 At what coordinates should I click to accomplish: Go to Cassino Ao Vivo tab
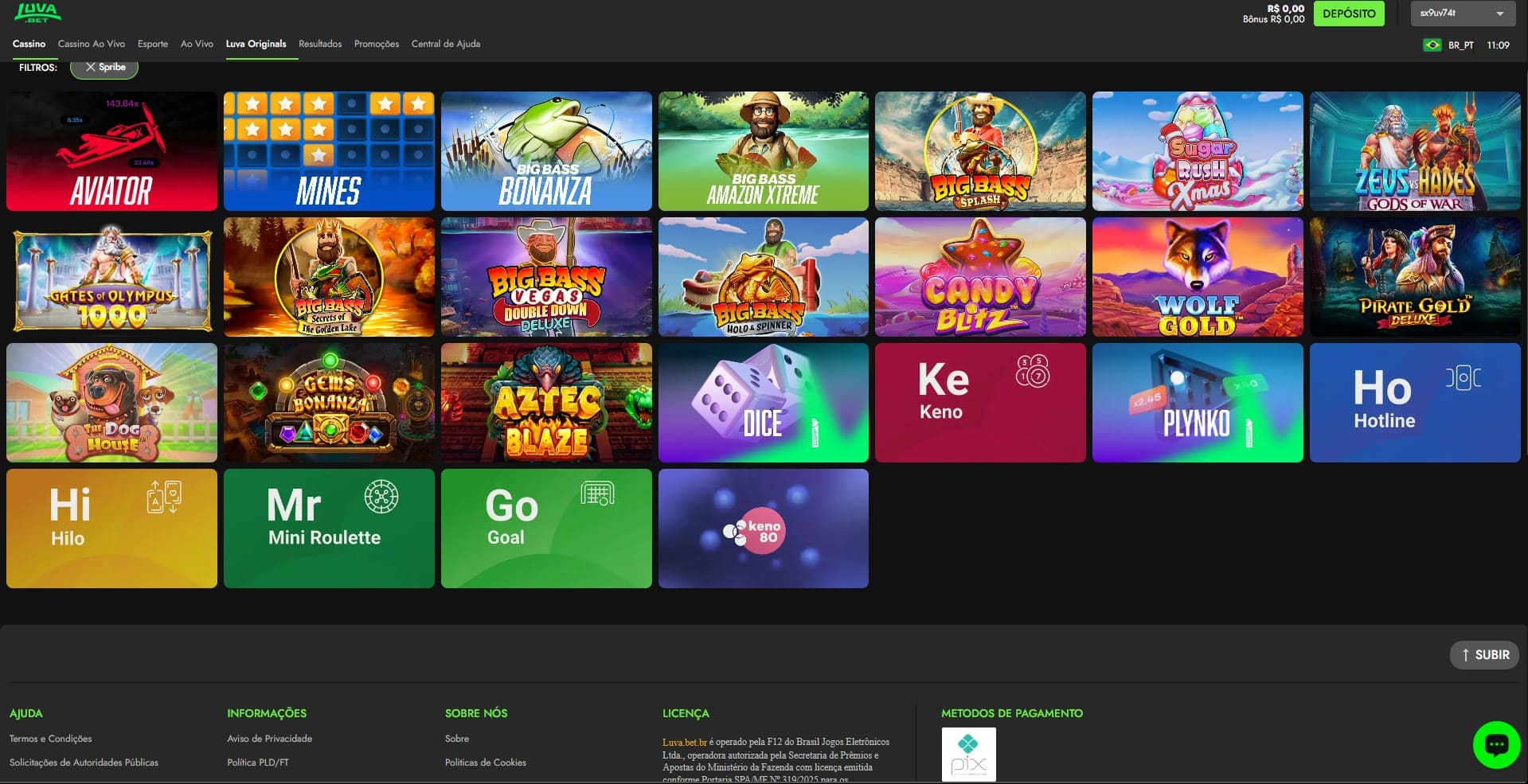(92, 44)
